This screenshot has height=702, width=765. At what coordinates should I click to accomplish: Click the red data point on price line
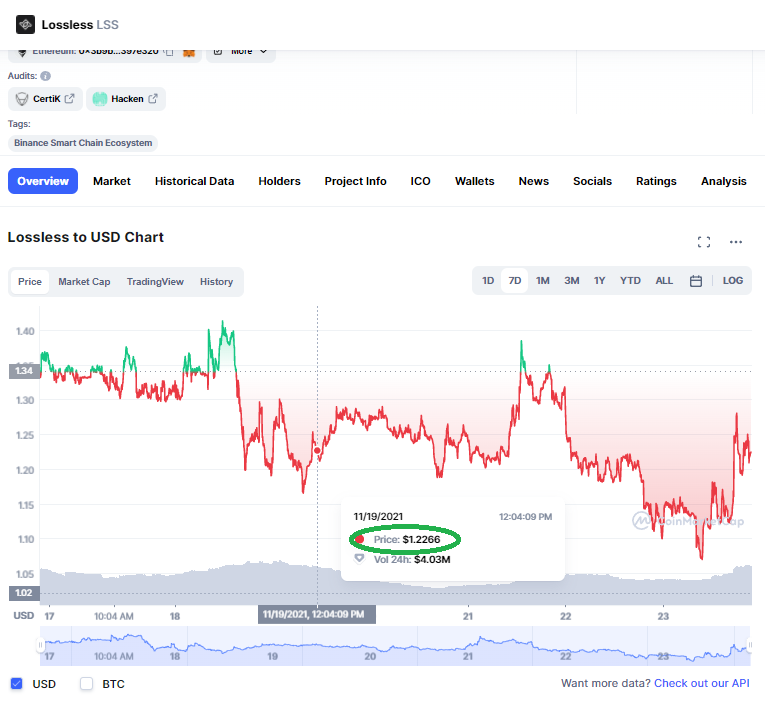(317, 450)
